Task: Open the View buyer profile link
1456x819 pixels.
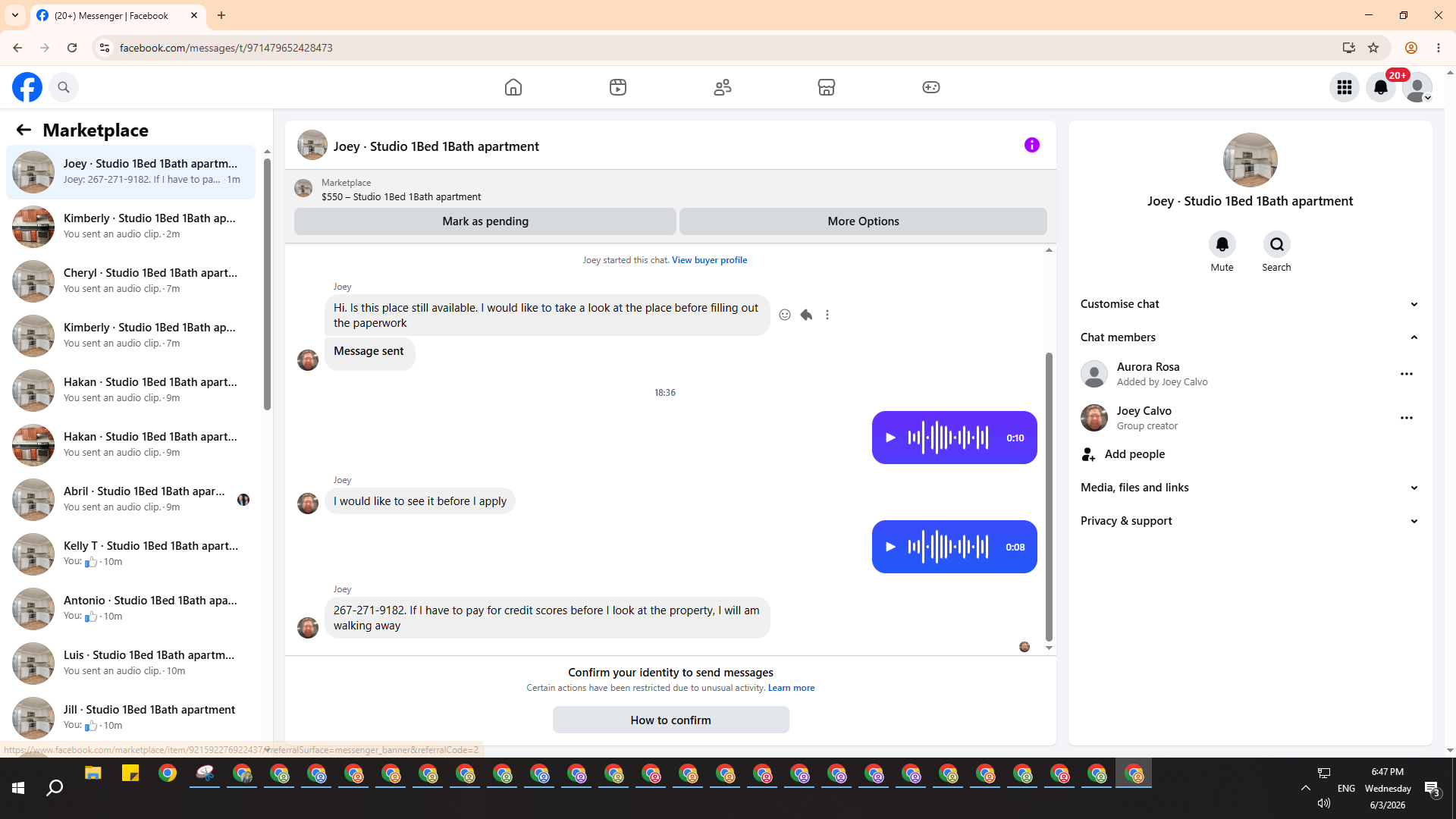Action: click(x=709, y=260)
